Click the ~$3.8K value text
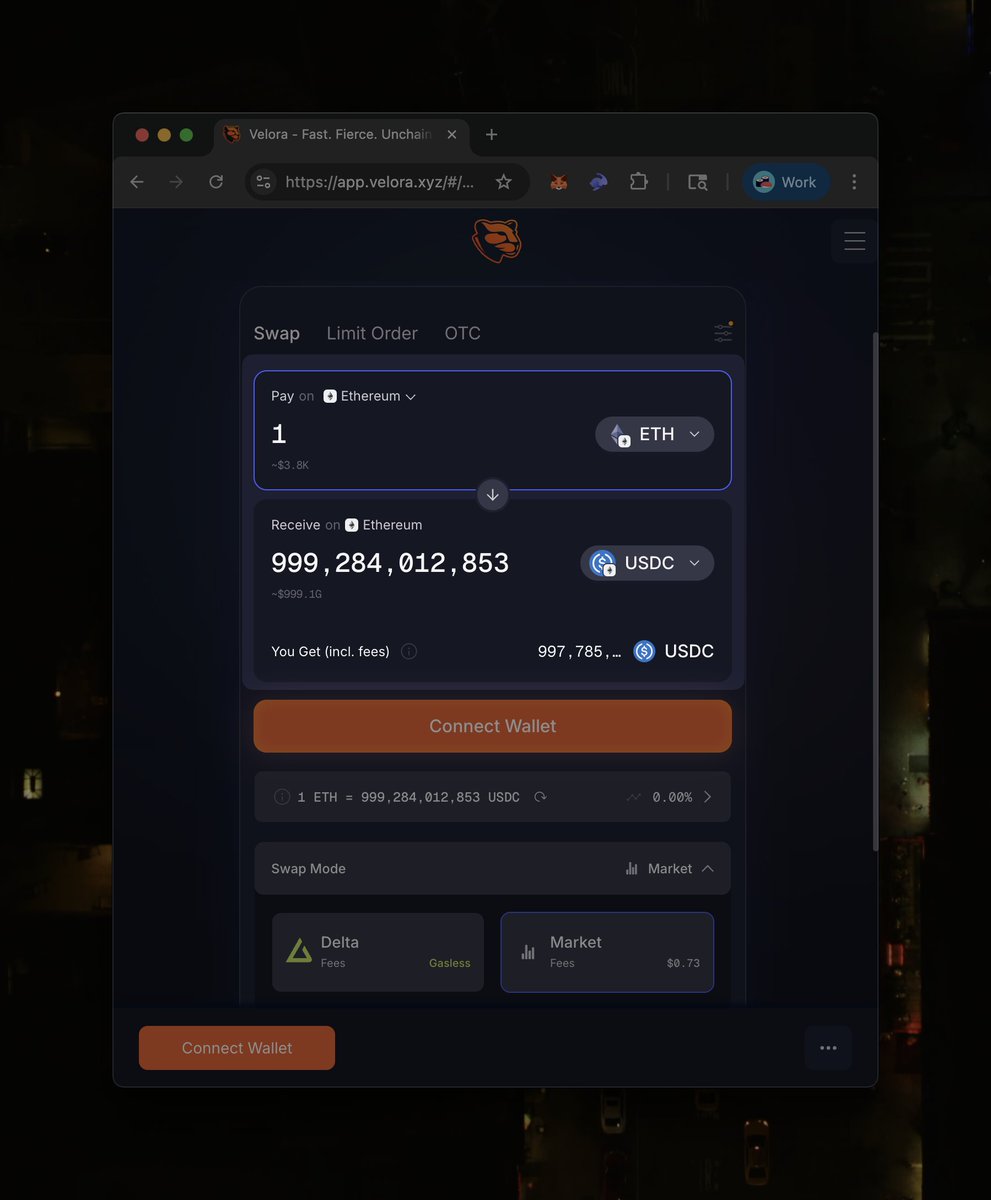The width and height of the screenshot is (991, 1200). [290, 465]
